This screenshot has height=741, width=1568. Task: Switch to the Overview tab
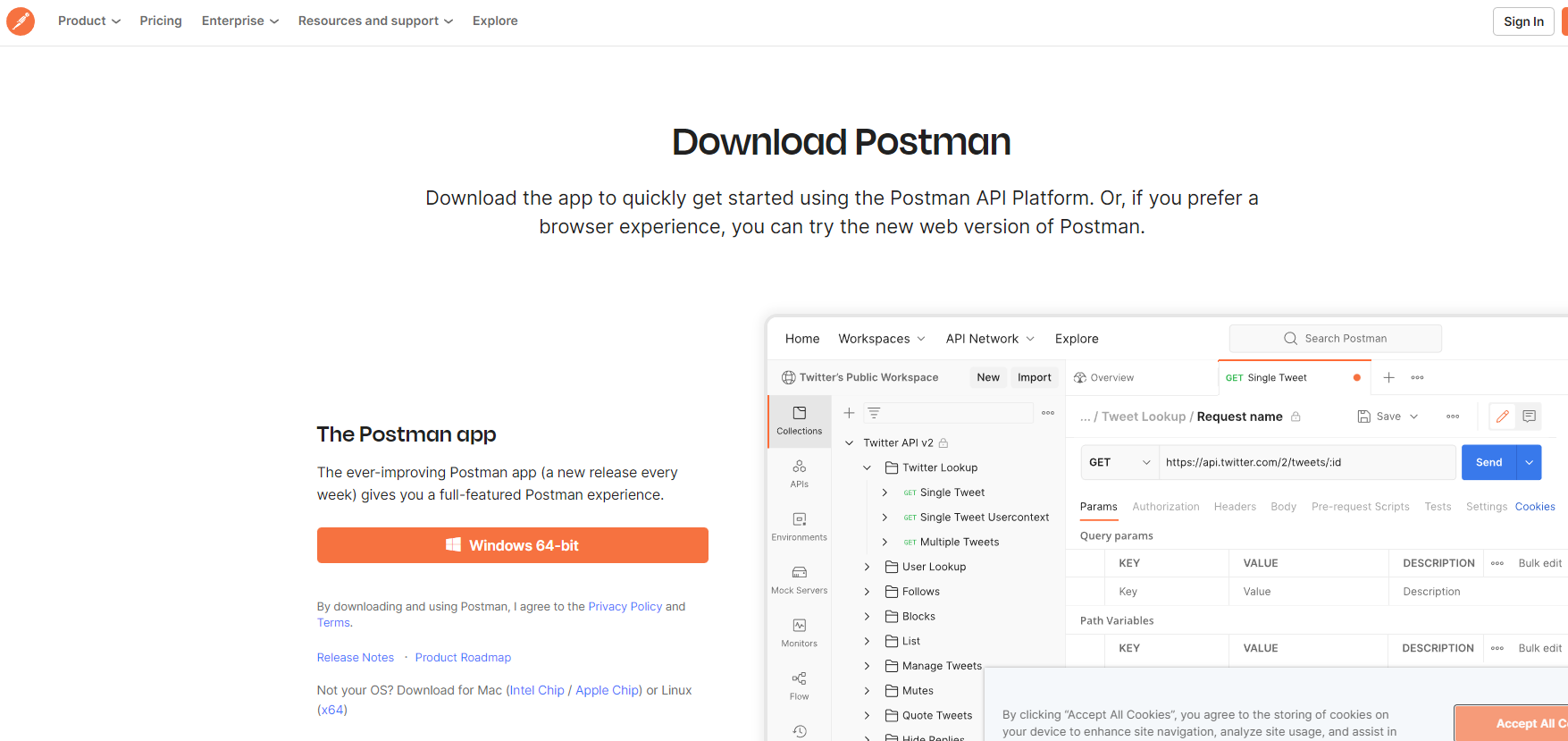1104,378
